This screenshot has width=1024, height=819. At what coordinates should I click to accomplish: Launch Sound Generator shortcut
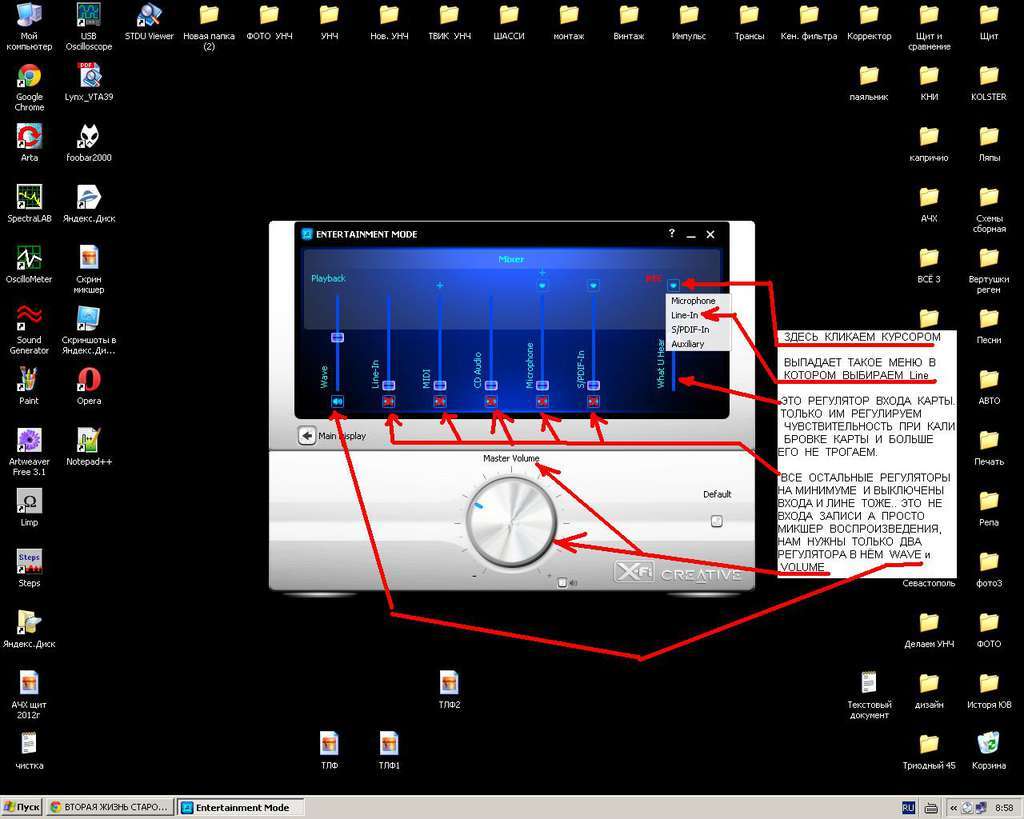(29, 330)
